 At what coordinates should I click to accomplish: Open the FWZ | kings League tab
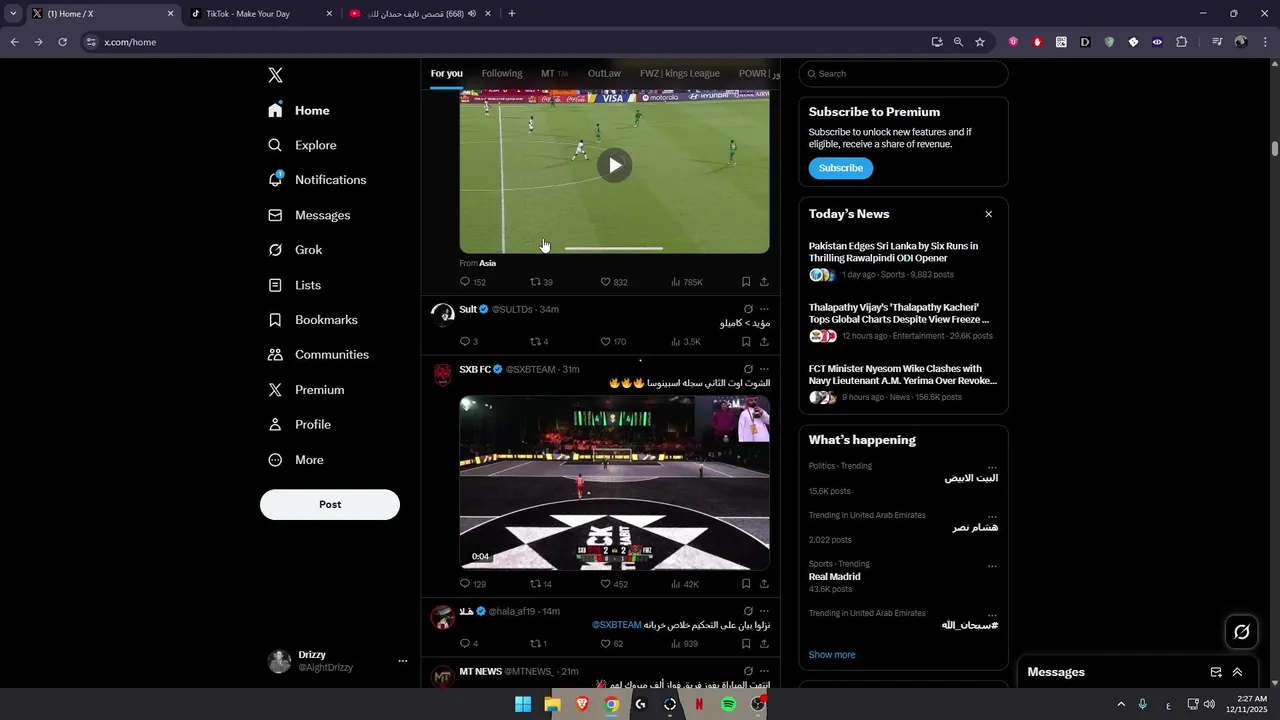tap(680, 73)
